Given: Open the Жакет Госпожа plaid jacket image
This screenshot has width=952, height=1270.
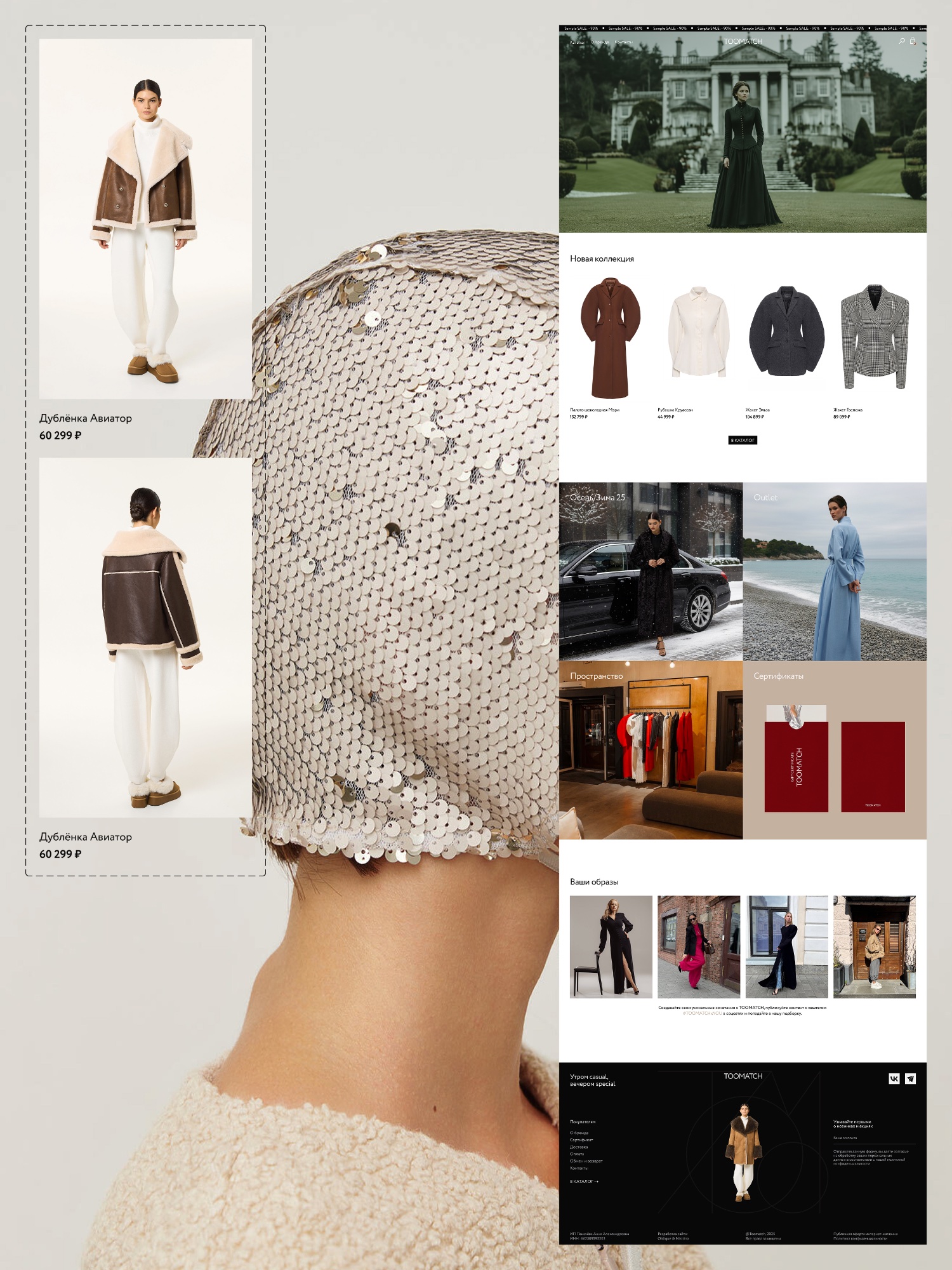Looking at the screenshot, I should 875,338.
